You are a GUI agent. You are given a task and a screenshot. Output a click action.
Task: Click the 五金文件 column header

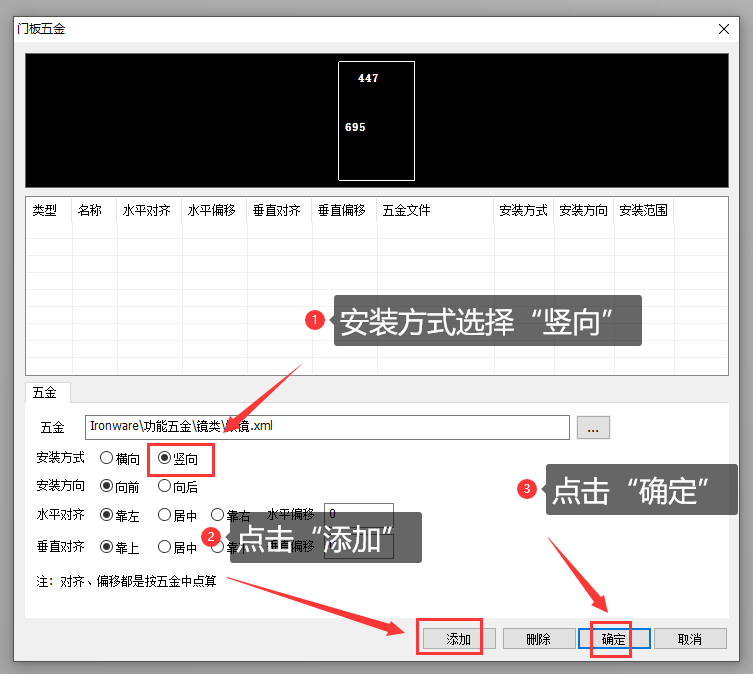pos(406,211)
